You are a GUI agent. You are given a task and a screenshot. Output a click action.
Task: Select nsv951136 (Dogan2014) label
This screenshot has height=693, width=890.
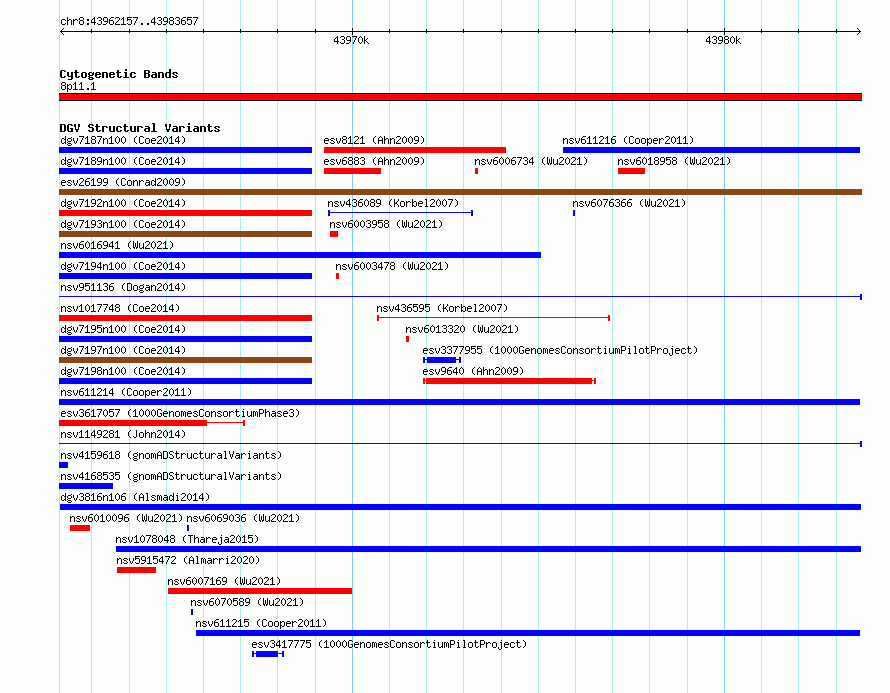tap(123, 287)
